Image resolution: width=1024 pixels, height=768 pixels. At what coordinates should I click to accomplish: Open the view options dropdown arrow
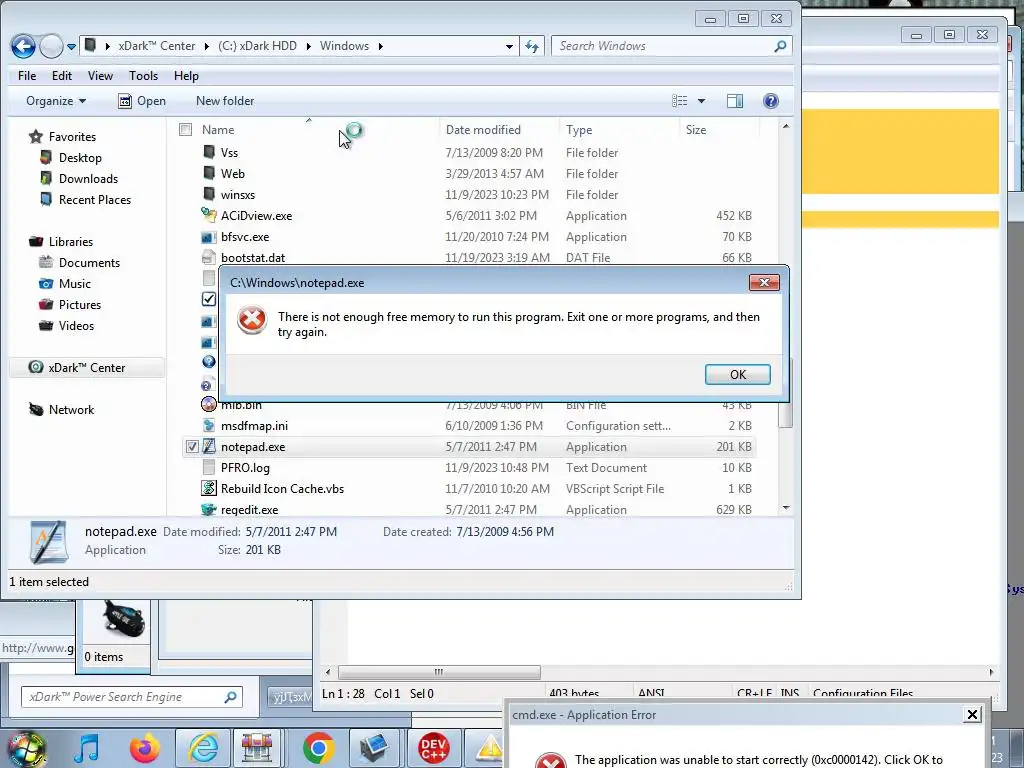(x=701, y=101)
